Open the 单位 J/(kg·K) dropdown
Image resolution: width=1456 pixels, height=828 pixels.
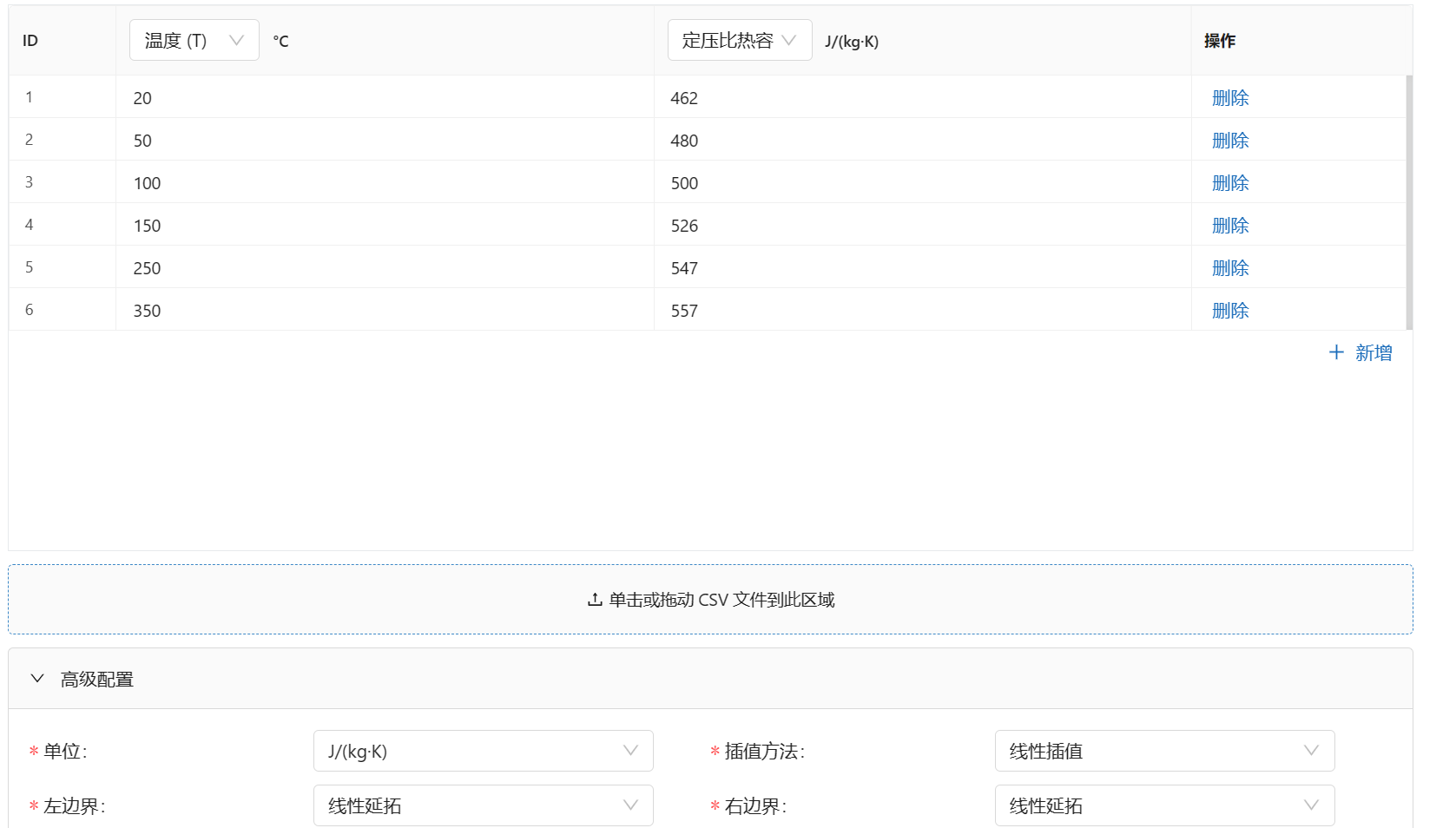[483, 751]
